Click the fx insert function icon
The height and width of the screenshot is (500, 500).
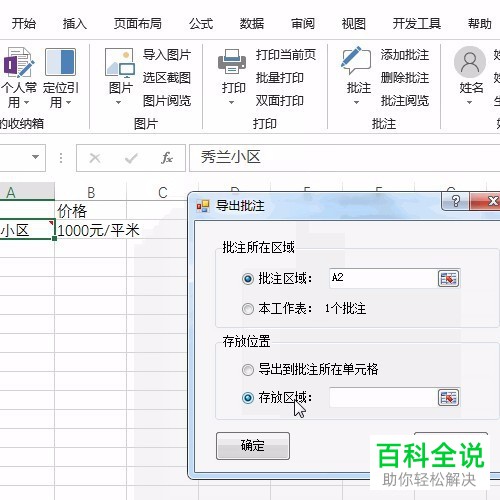(x=167, y=158)
